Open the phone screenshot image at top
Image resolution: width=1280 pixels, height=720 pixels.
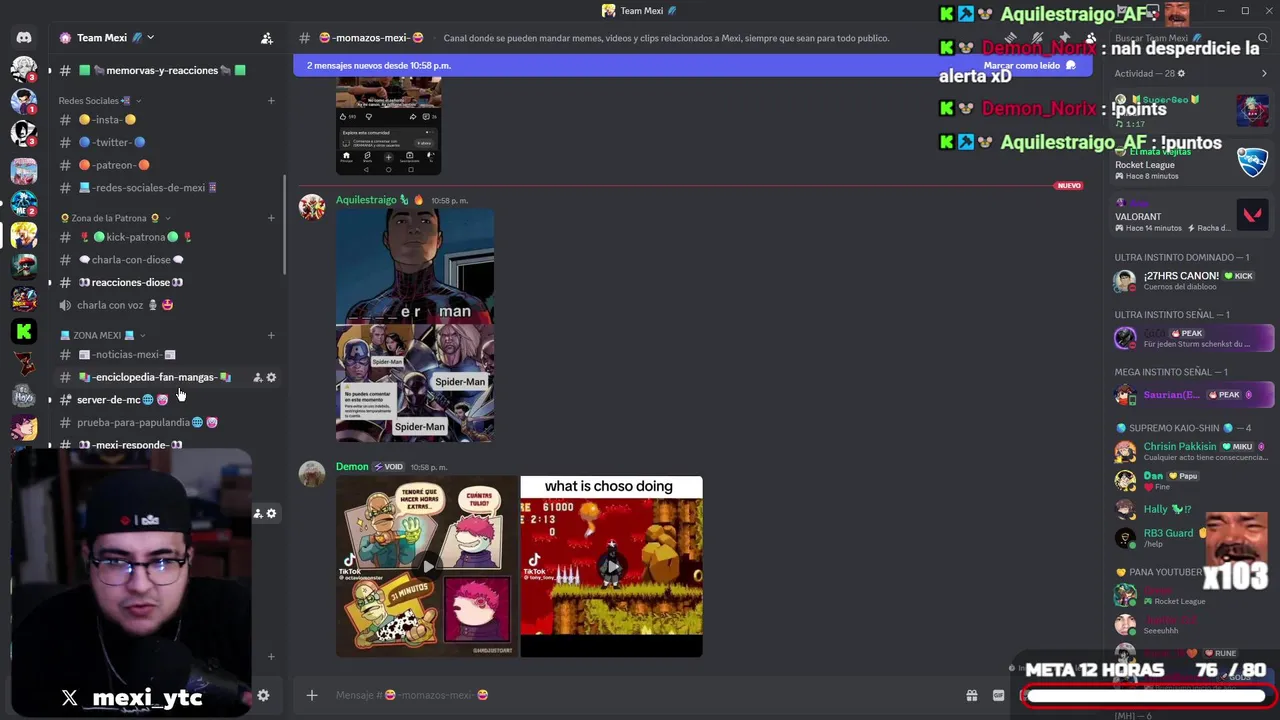coord(388,126)
